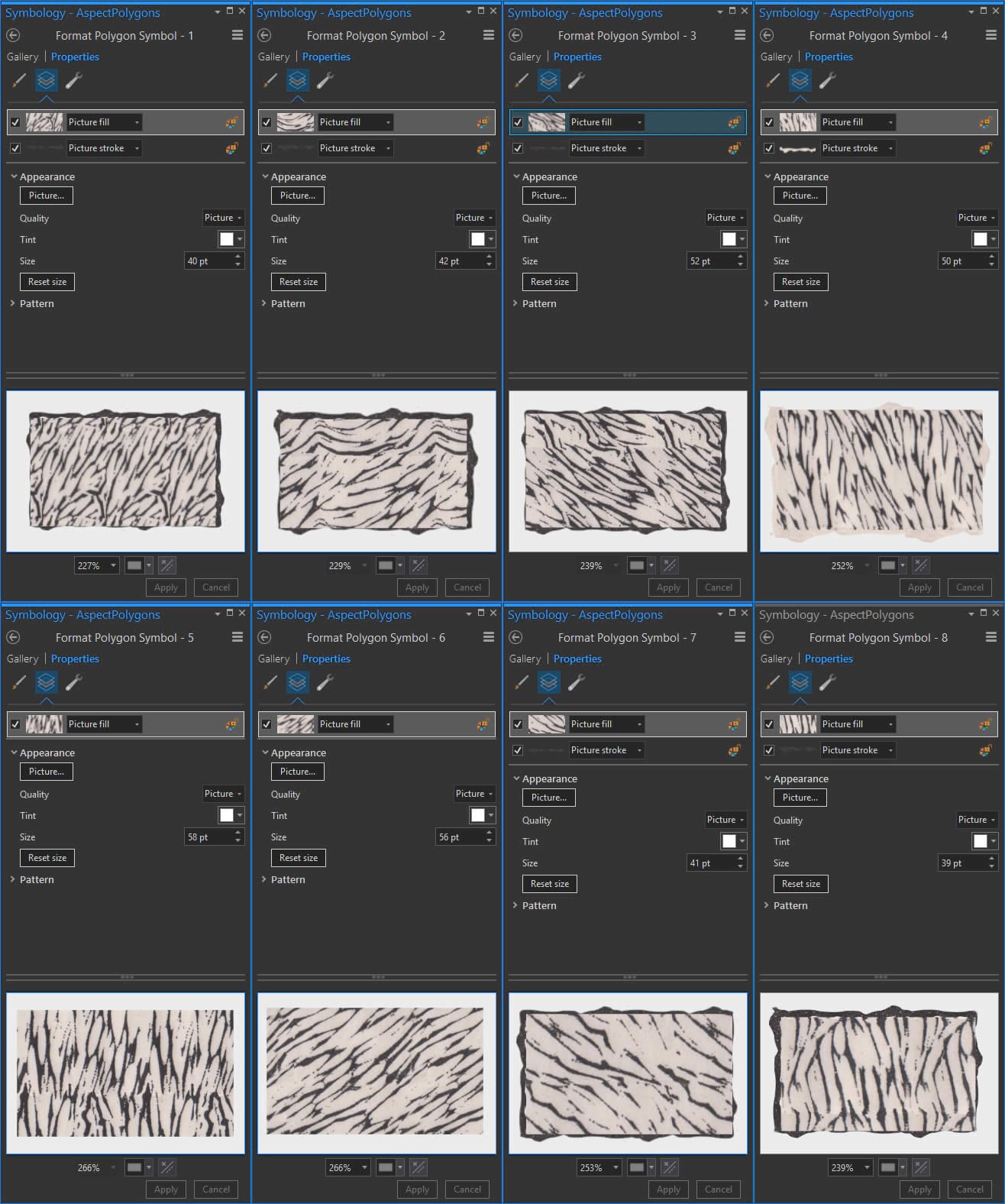Click zoom-to-fit icon under preview in panel 4

pos(921,566)
